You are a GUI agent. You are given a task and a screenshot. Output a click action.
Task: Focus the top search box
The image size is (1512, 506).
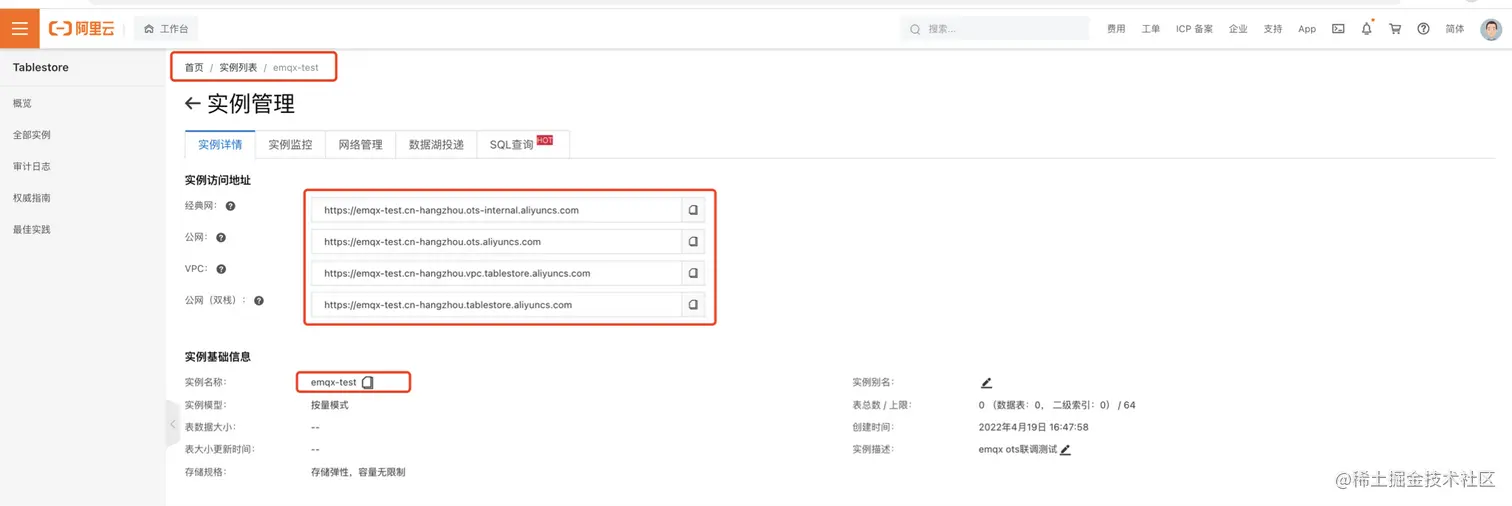tap(994, 29)
